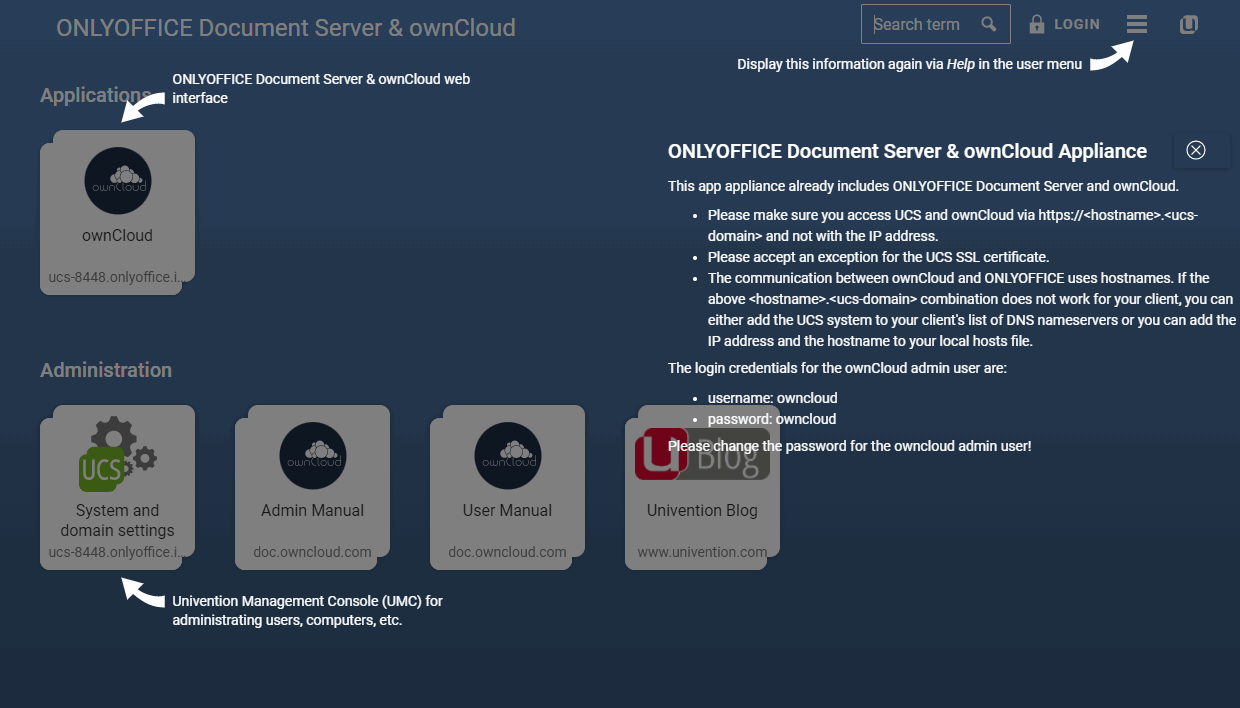
Task: Open the Univention Blog logo icon
Action: (x=701, y=454)
